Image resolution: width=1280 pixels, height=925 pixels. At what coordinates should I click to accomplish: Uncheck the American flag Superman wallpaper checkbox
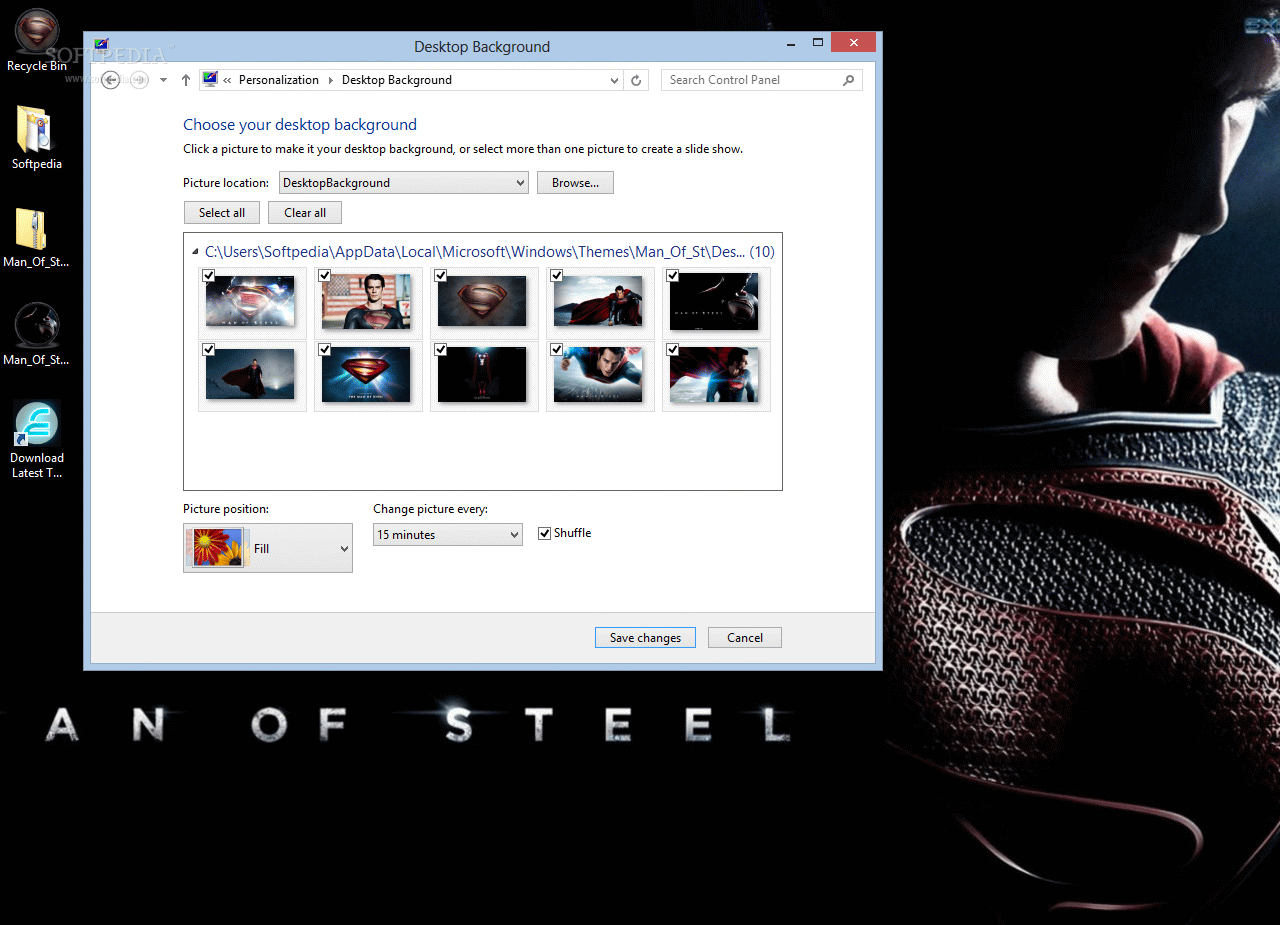click(325, 275)
